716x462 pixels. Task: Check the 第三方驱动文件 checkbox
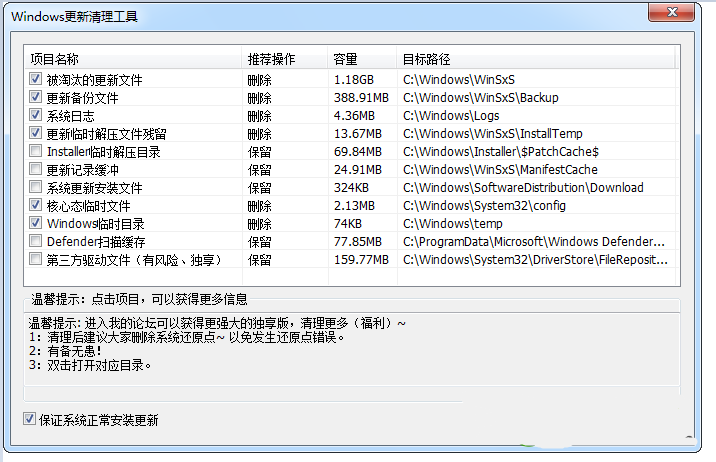tap(35, 259)
